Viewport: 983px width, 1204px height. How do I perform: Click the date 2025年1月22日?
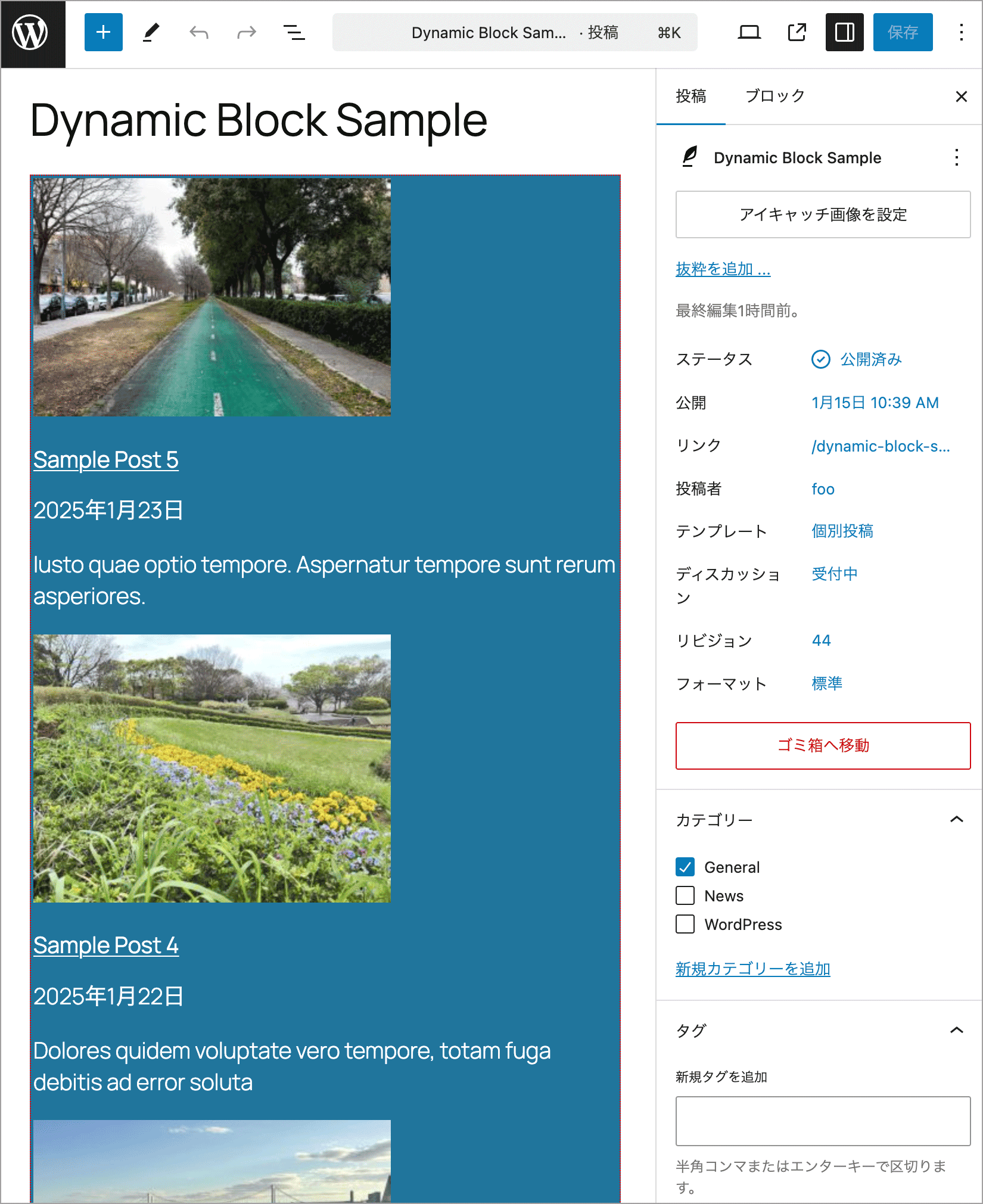pyautogui.click(x=108, y=997)
